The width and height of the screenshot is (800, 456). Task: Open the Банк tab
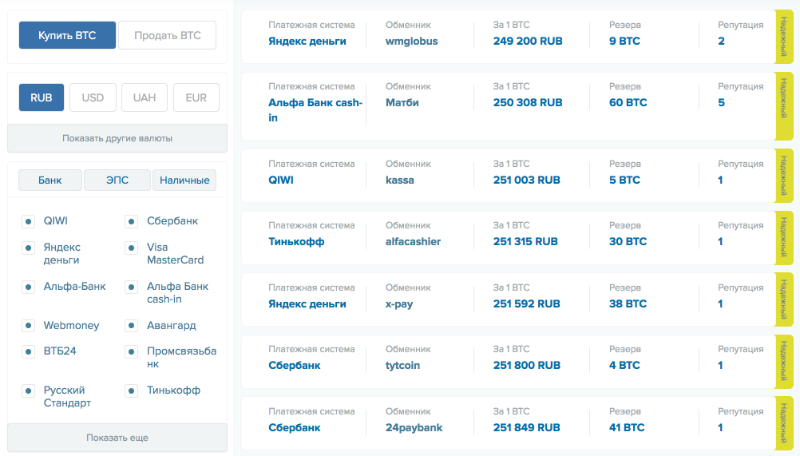pos(50,181)
